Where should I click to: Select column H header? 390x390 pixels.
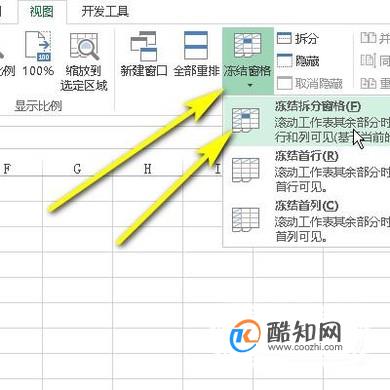pos(148,169)
